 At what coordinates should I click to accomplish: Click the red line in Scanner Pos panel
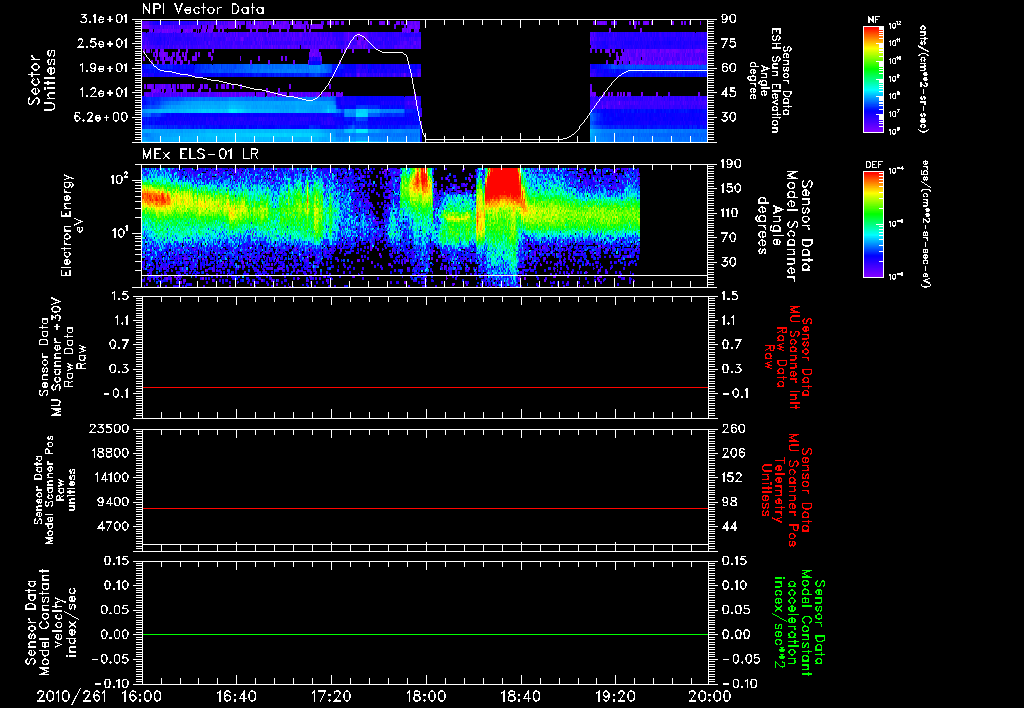coord(424,508)
